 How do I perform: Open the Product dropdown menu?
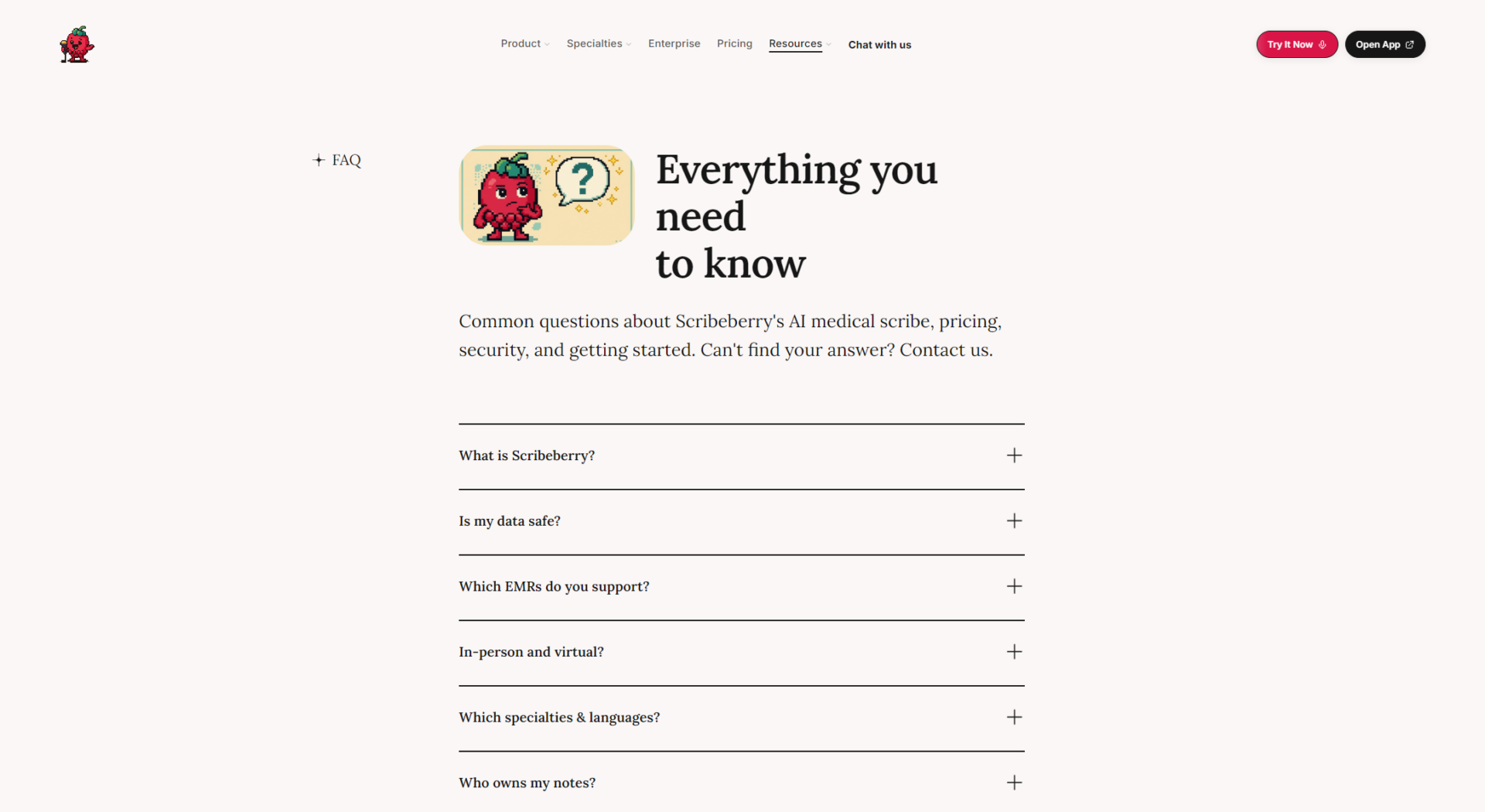click(524, 44)
